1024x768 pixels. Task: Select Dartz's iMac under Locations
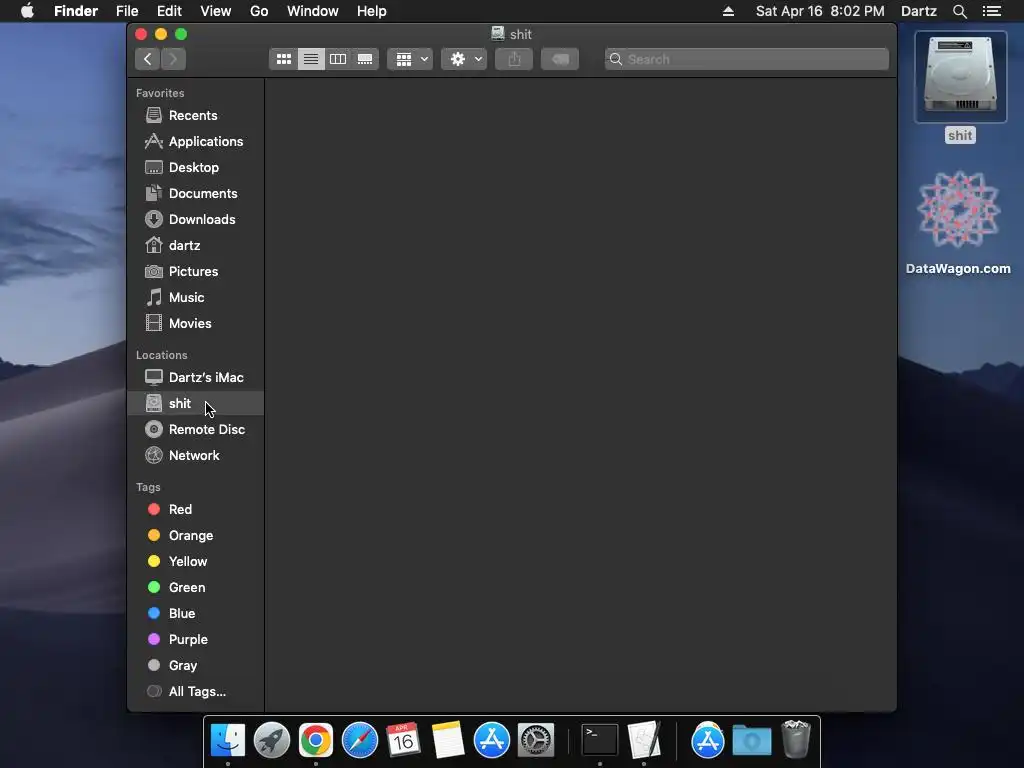pyautogui.click(x=196, y=377)
